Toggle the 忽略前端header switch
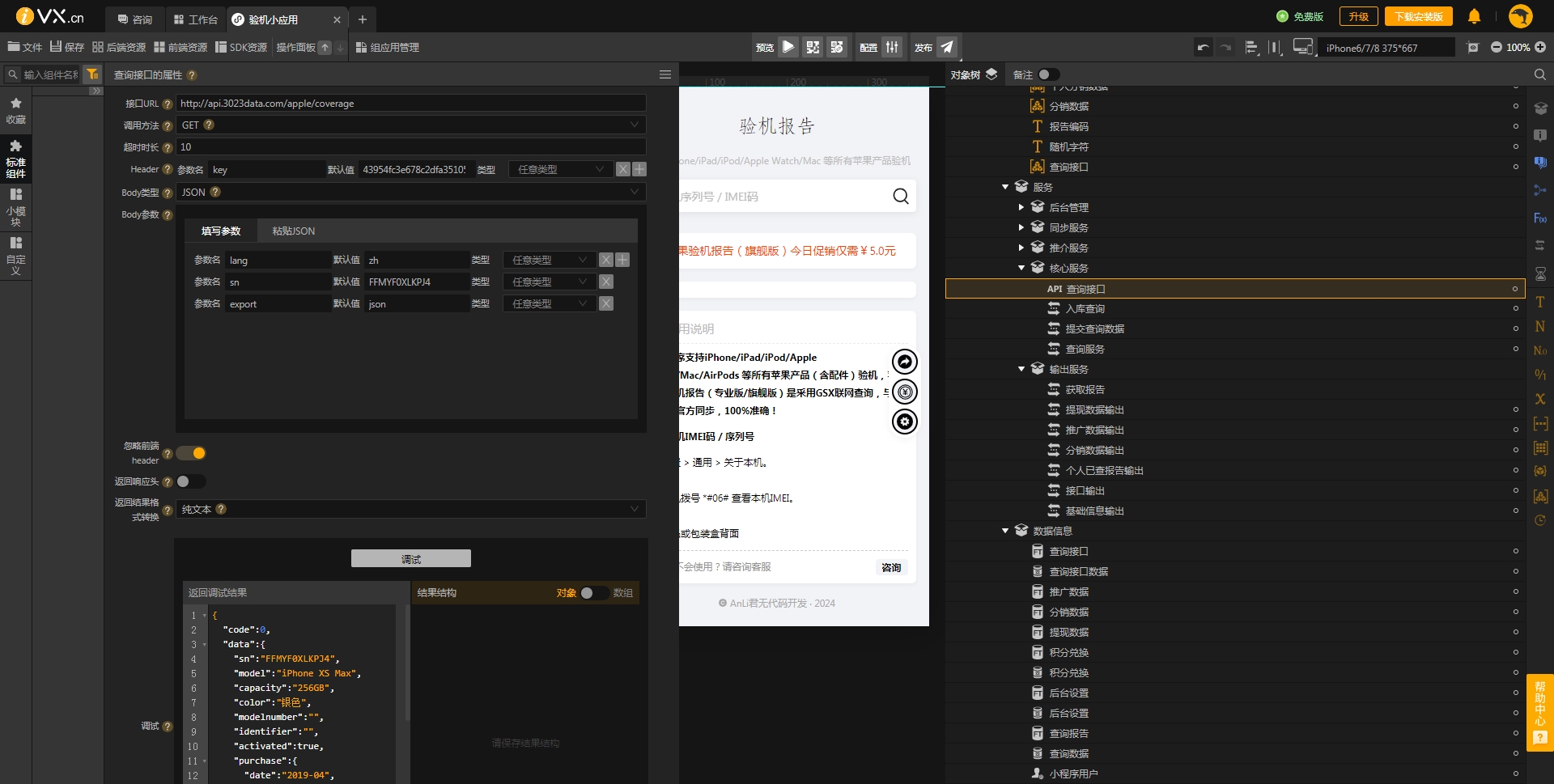Screen dimensions: 1554x784 (191, 453)
